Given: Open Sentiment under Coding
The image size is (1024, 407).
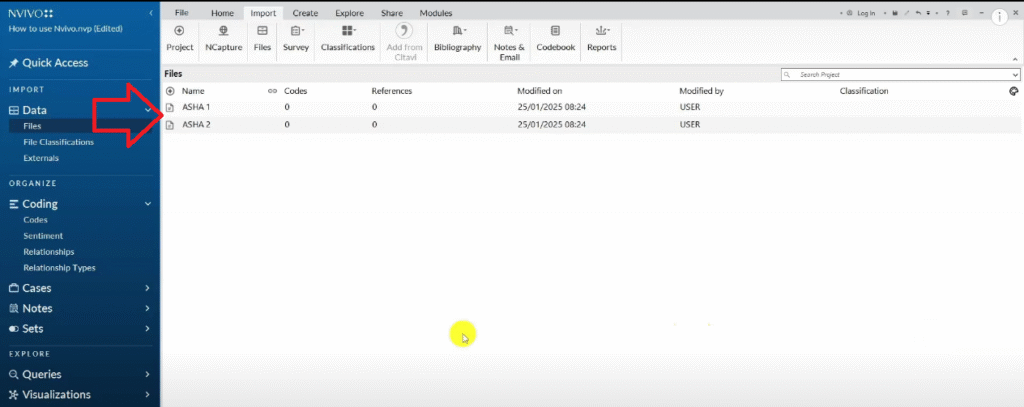Looking at the screenshot, I should coord(43,236).
